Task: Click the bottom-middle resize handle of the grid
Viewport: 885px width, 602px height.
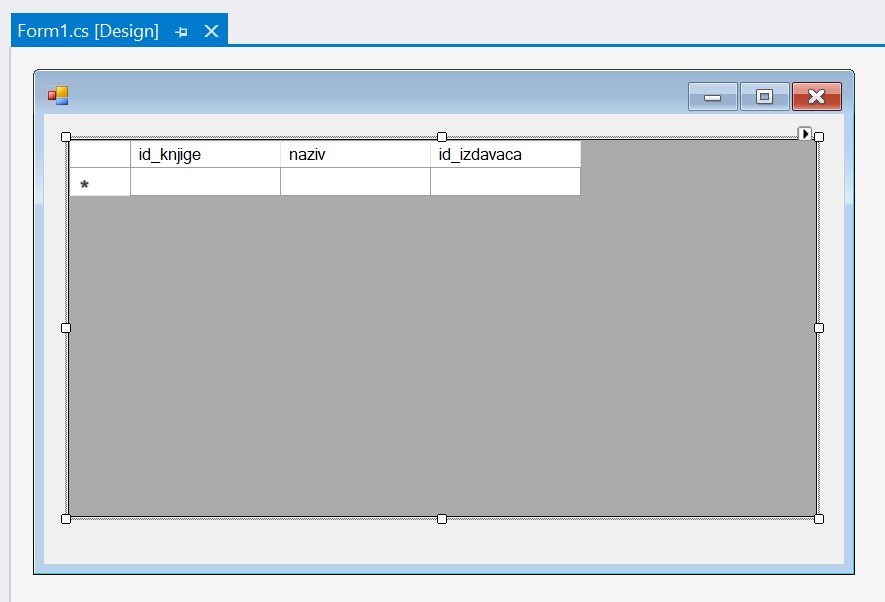Action: 442,518
